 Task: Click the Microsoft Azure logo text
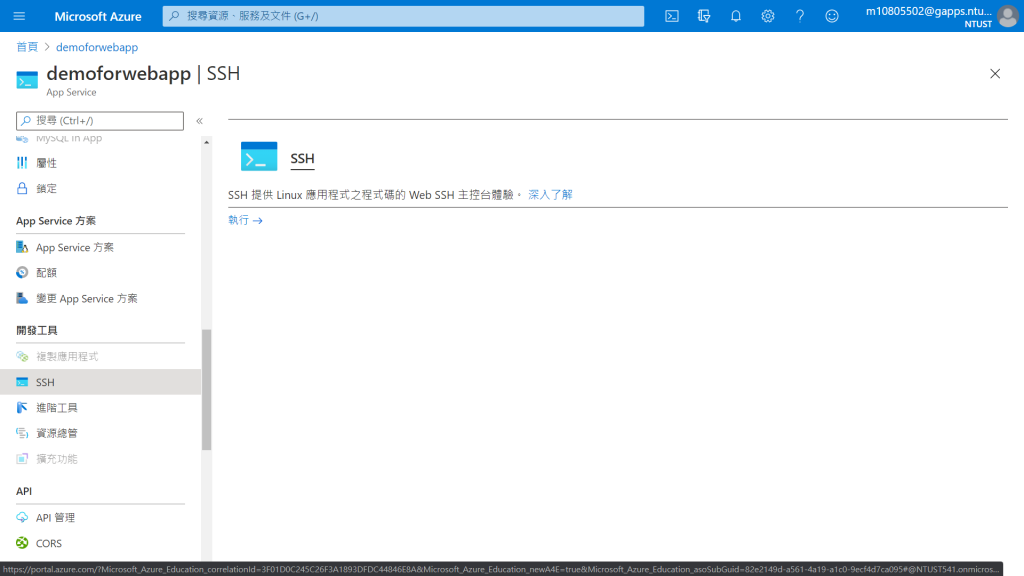98,16
